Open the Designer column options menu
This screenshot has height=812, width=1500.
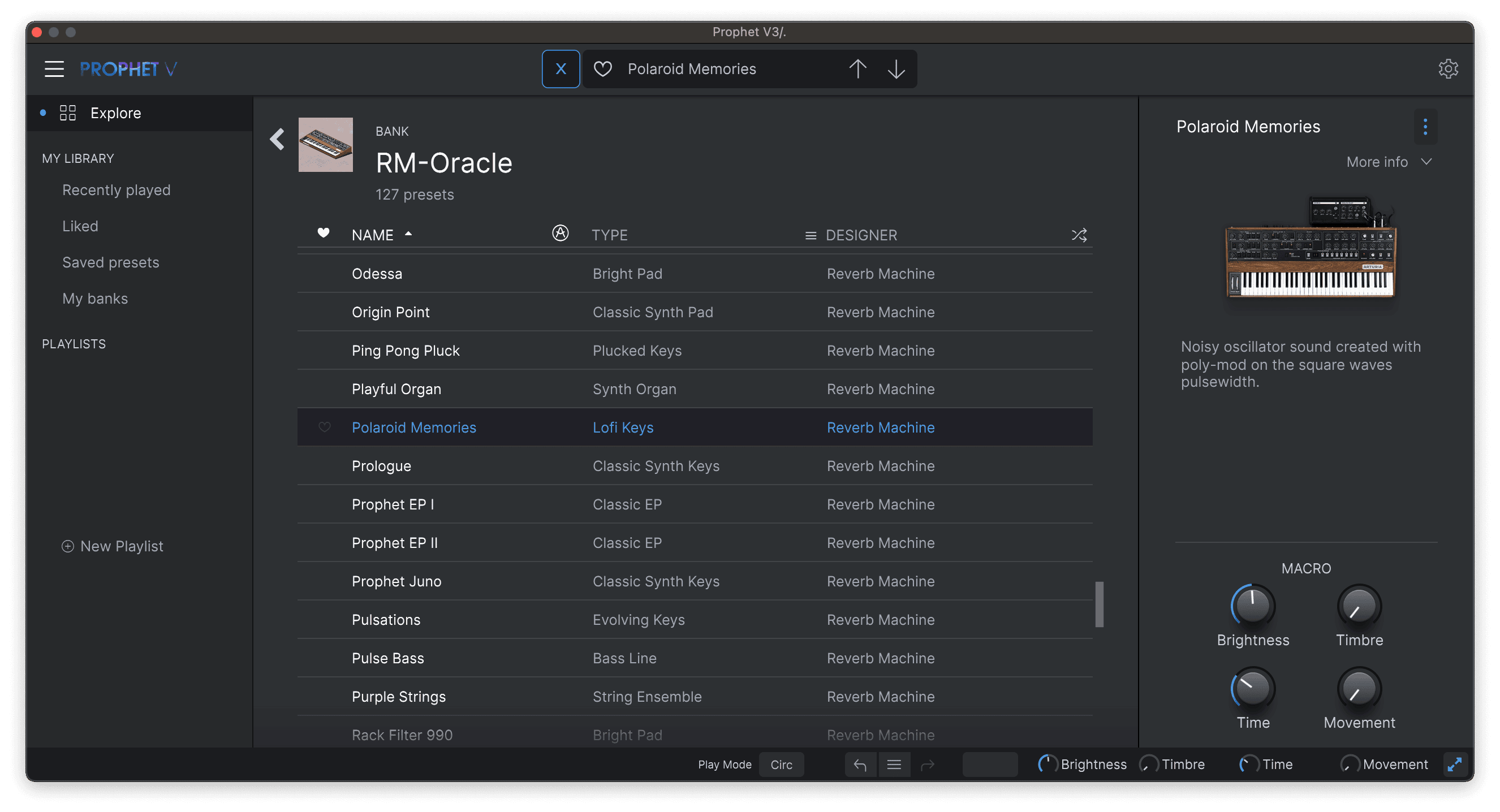tap(810, 235)
